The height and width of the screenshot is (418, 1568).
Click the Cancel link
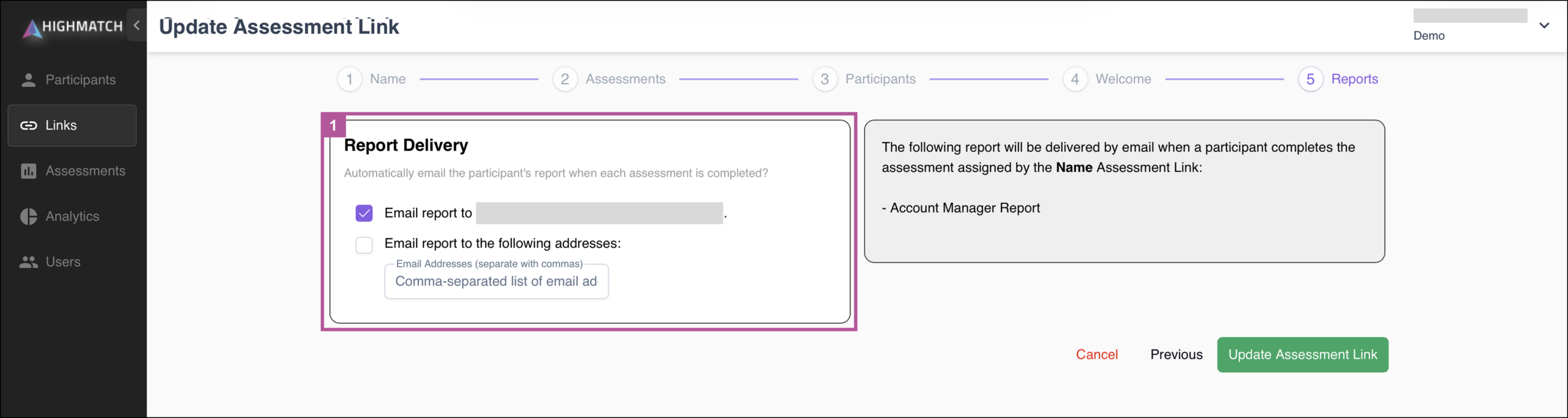pos(1096,354)
